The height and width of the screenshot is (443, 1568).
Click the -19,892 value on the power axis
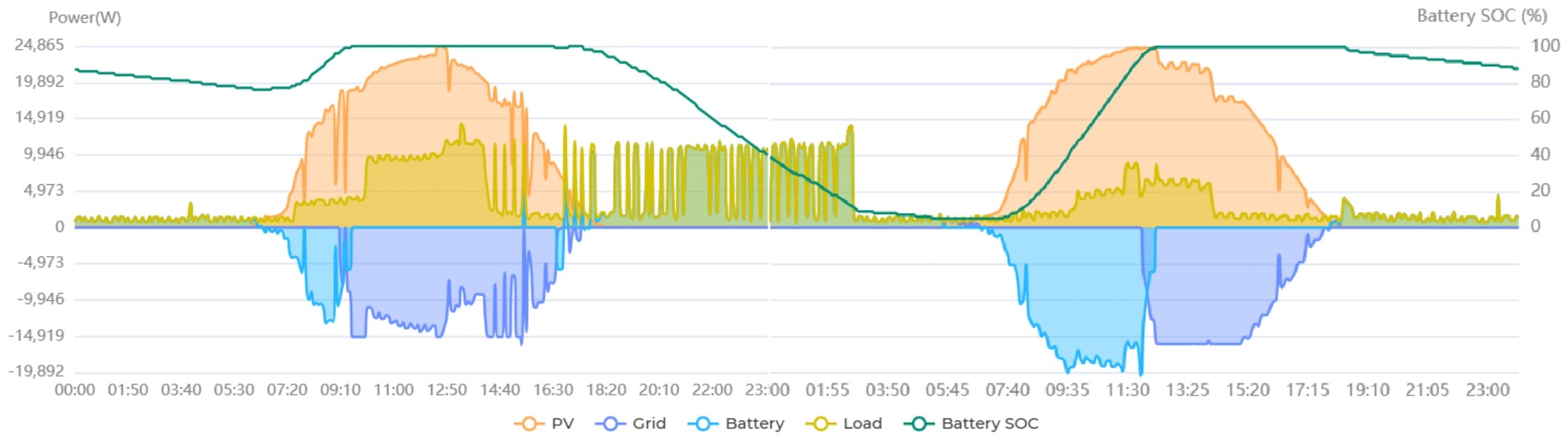pyautogui.click(x=36, y=370)
